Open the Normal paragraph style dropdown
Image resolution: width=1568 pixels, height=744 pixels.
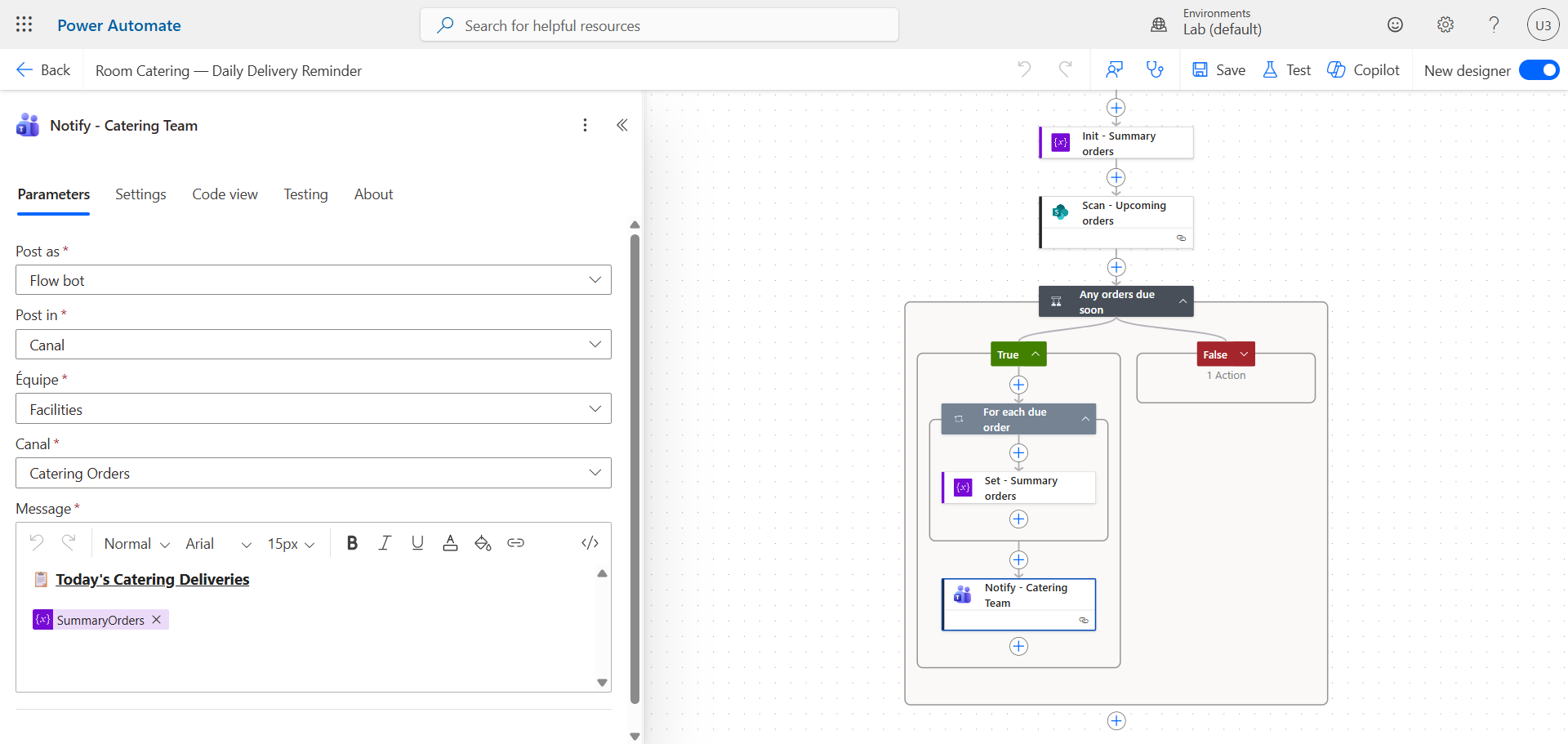pos(136,544)
